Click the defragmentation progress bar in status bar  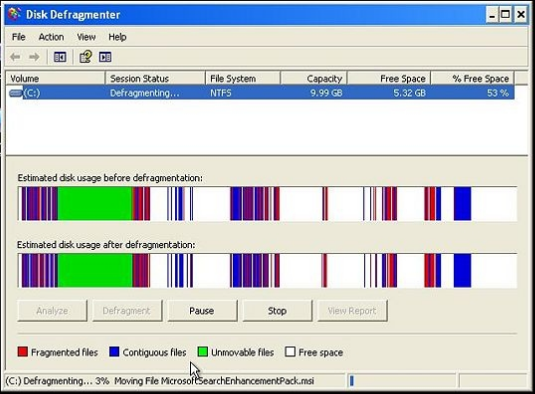401,381
